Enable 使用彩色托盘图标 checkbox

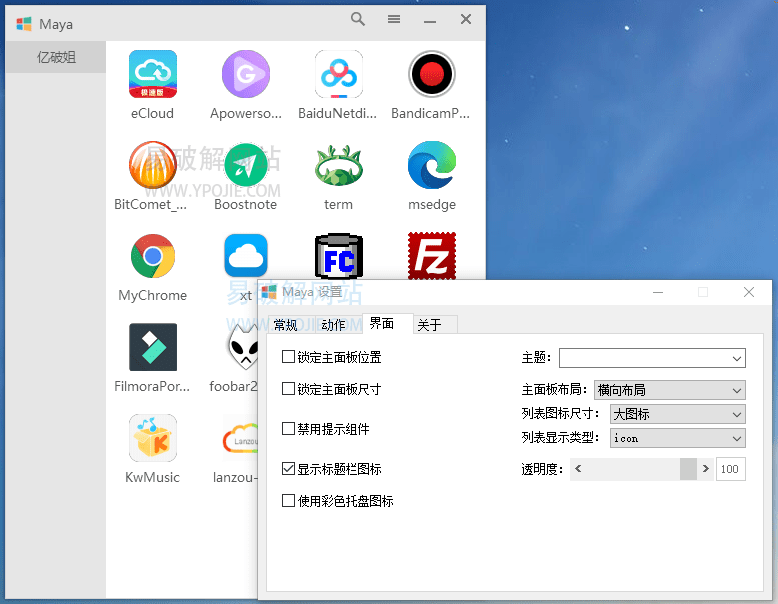pos(288,500)
